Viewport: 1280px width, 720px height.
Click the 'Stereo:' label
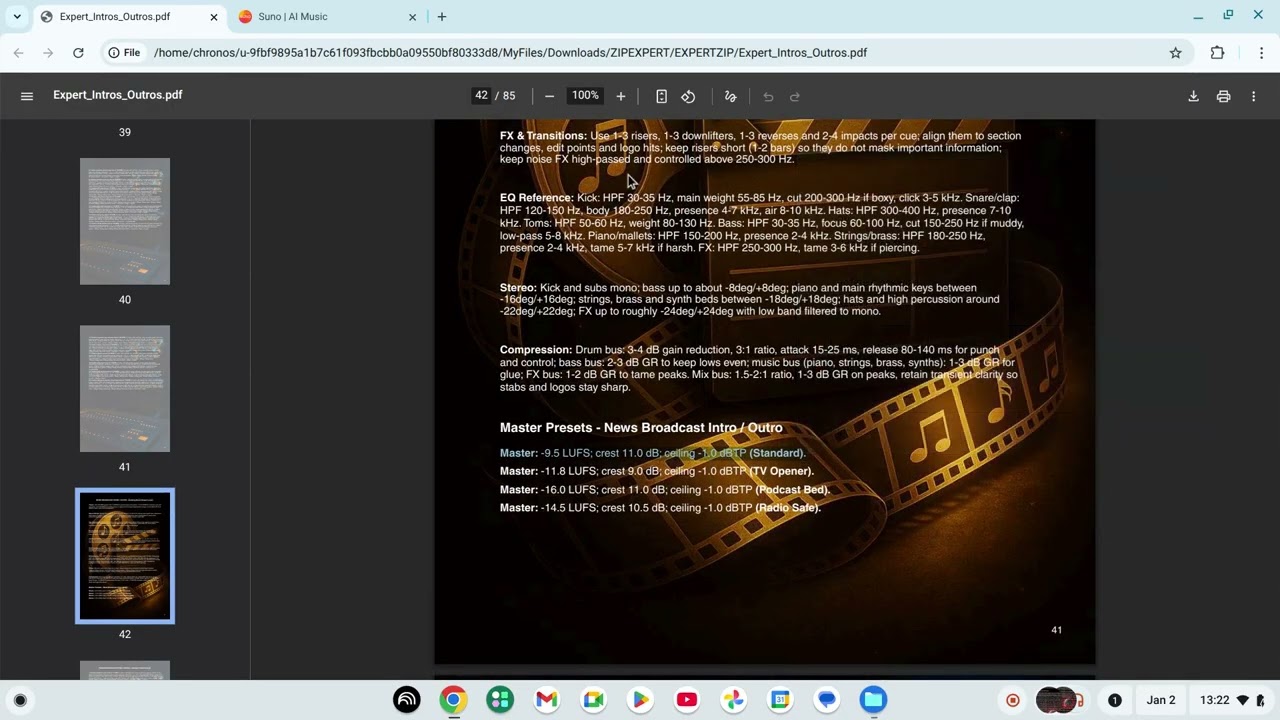(518, 287)
